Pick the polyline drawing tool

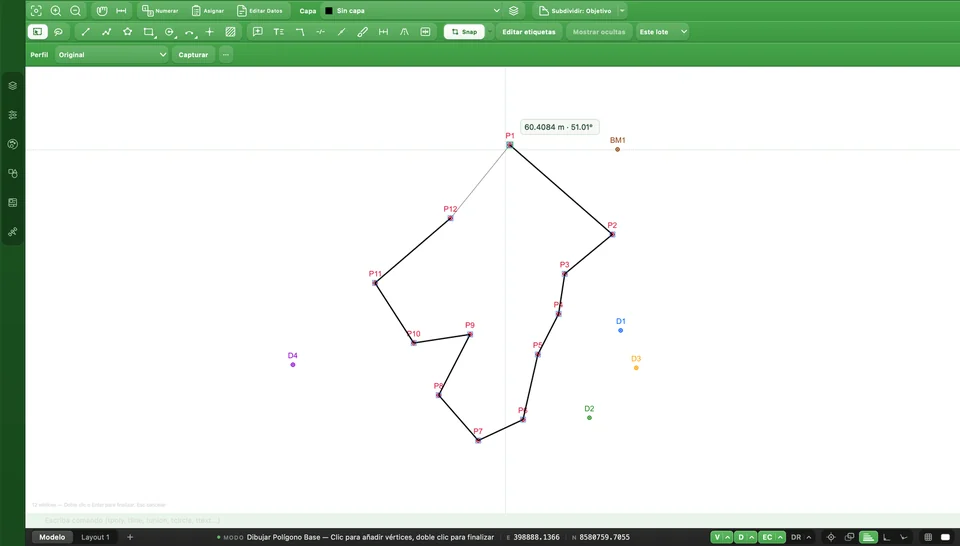[x=107, y=32]
